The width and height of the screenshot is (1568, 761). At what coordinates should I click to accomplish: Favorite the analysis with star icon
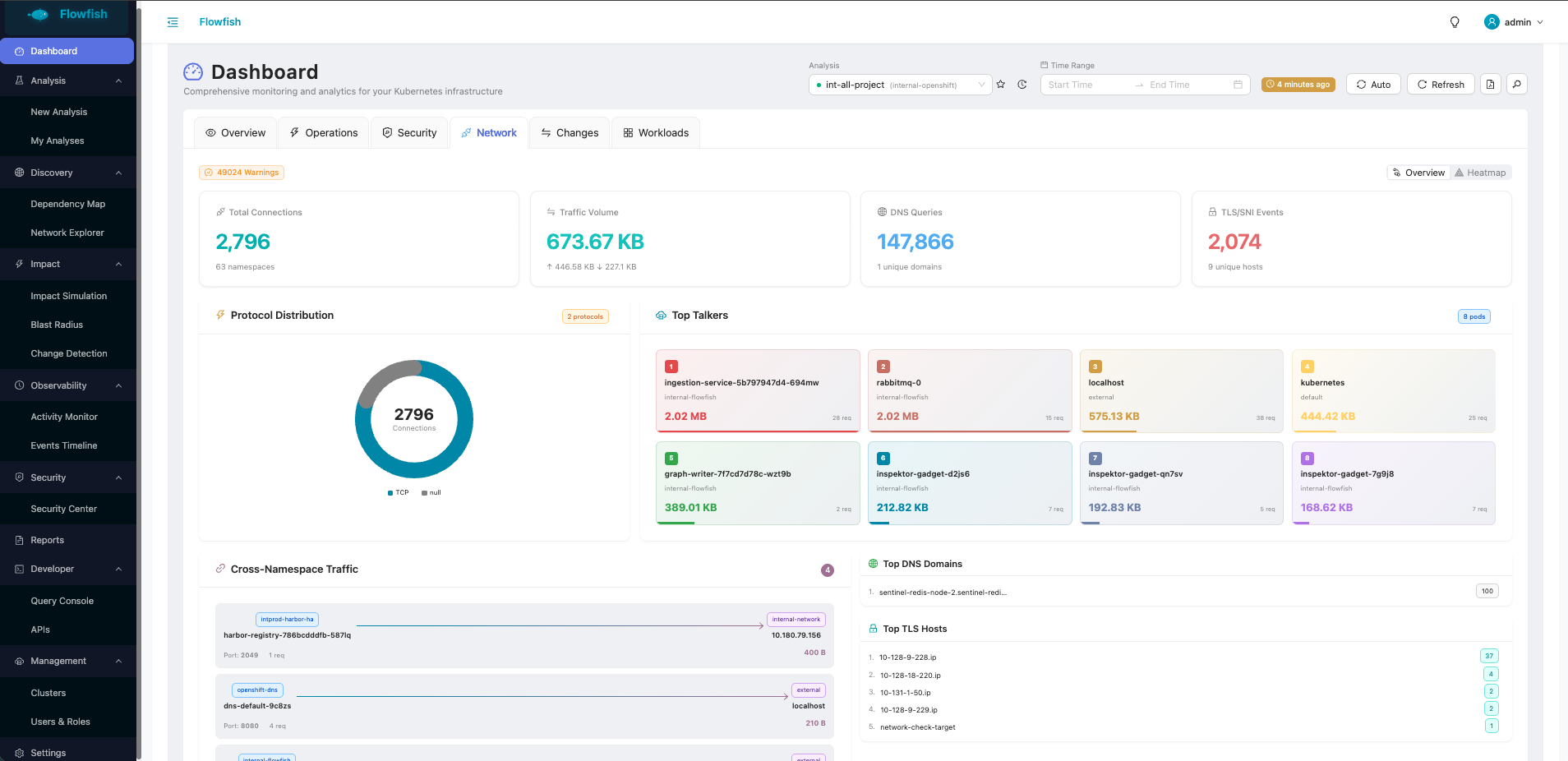coord(1001,85)
